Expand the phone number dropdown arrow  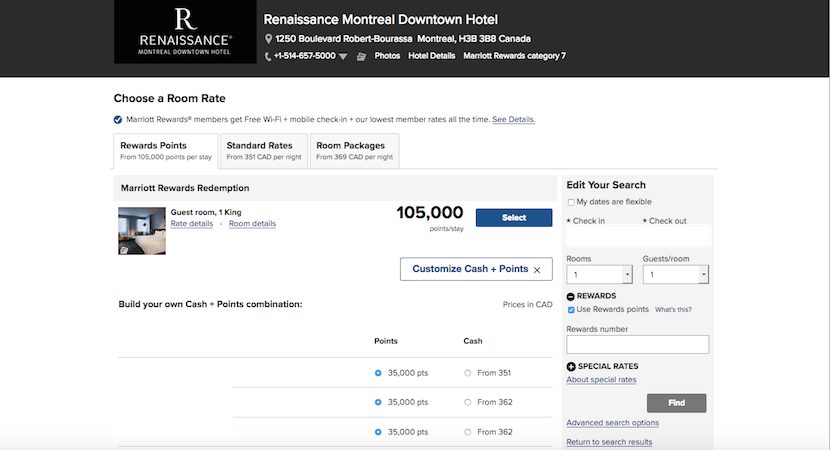(343, 57)
